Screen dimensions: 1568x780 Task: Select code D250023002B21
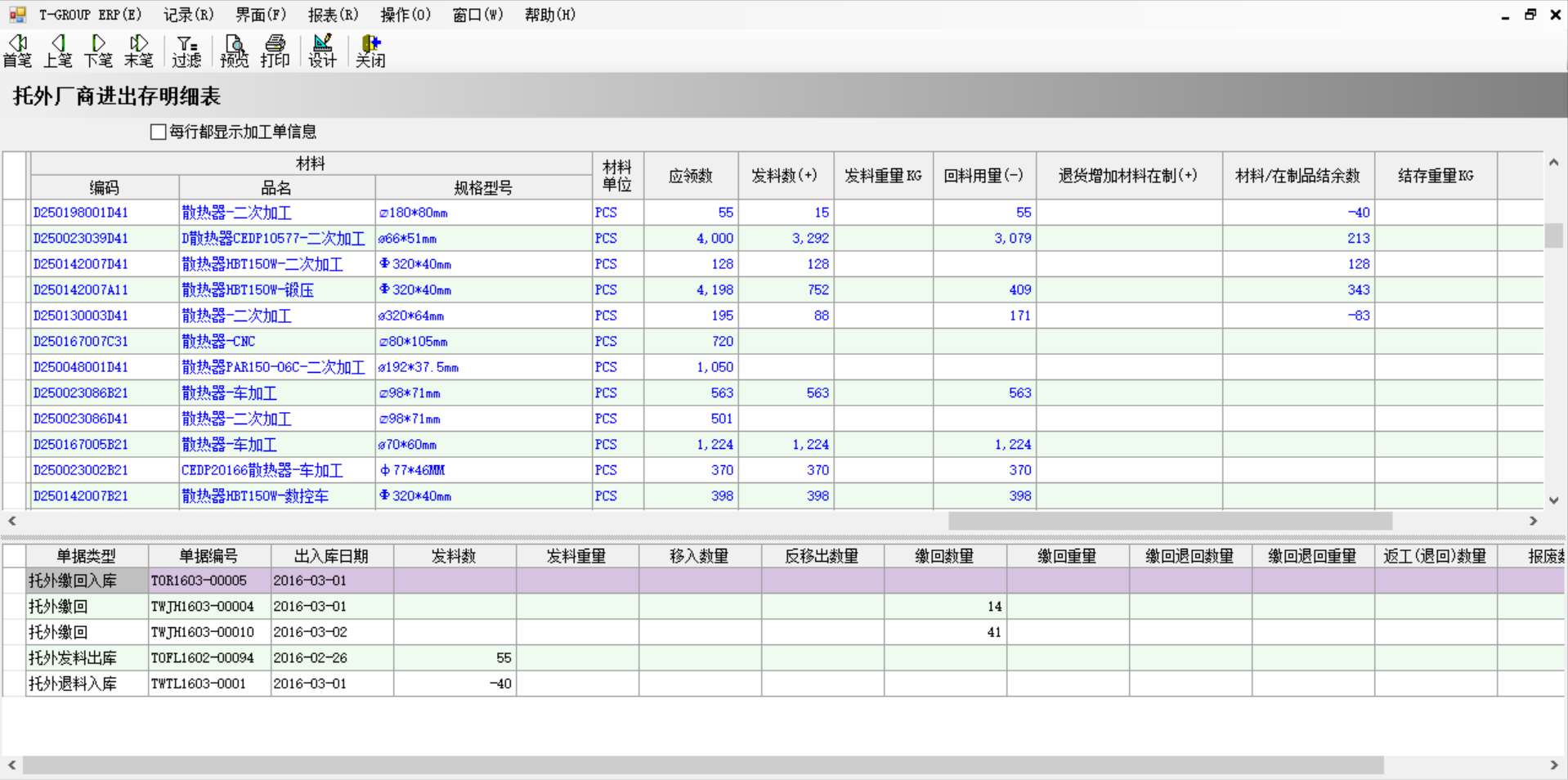(x=81, y=470)
